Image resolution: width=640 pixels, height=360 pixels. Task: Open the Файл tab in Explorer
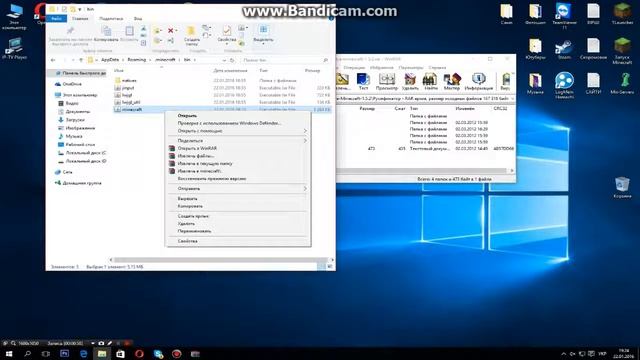click(x=57, y=19)
